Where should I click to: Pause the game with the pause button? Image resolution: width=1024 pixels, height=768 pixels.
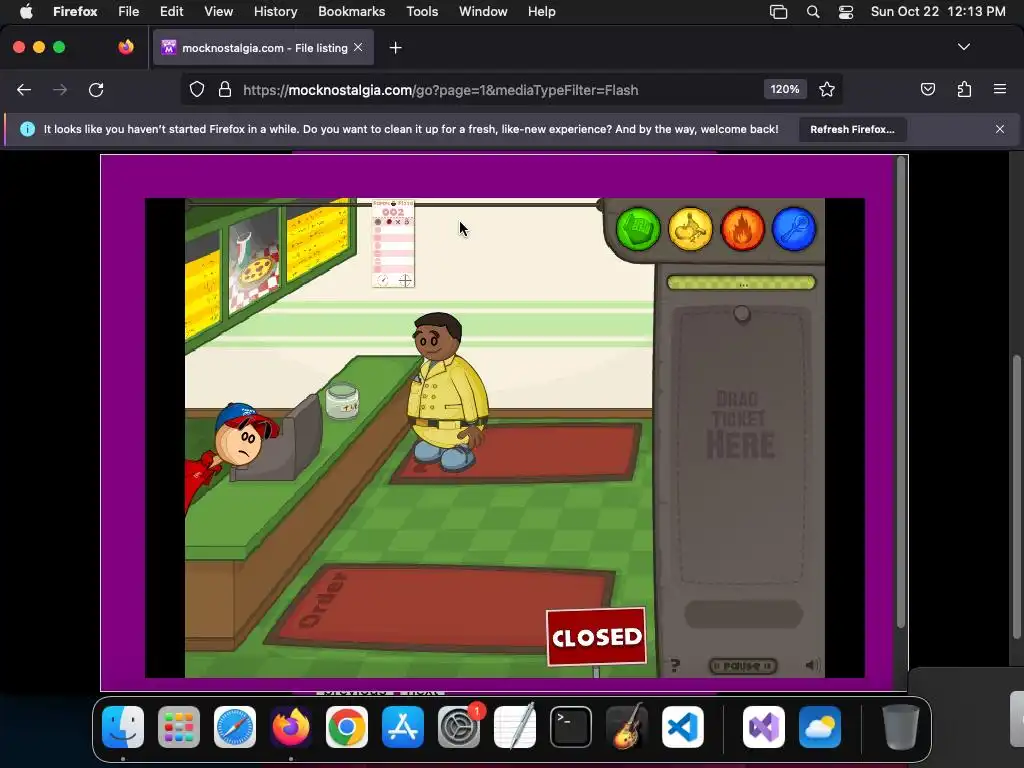pyautogui.click(x=743, y=665)
